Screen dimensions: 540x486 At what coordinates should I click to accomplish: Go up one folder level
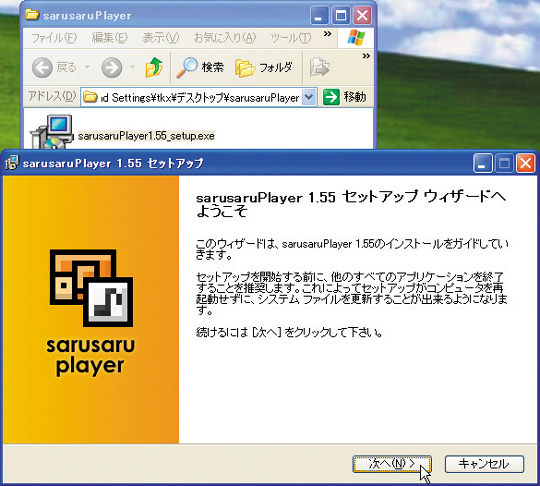point(154,67)
